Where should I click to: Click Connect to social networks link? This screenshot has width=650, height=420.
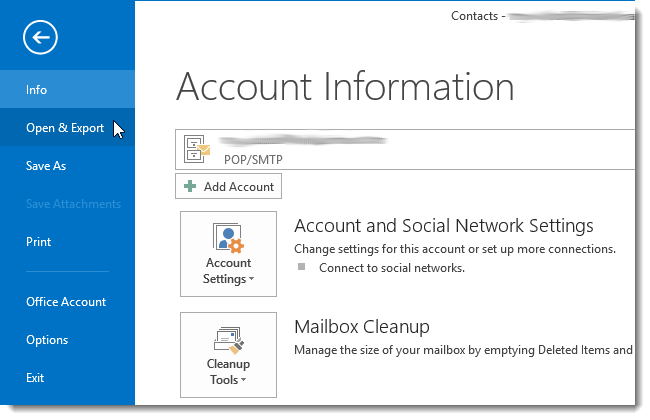392,268
